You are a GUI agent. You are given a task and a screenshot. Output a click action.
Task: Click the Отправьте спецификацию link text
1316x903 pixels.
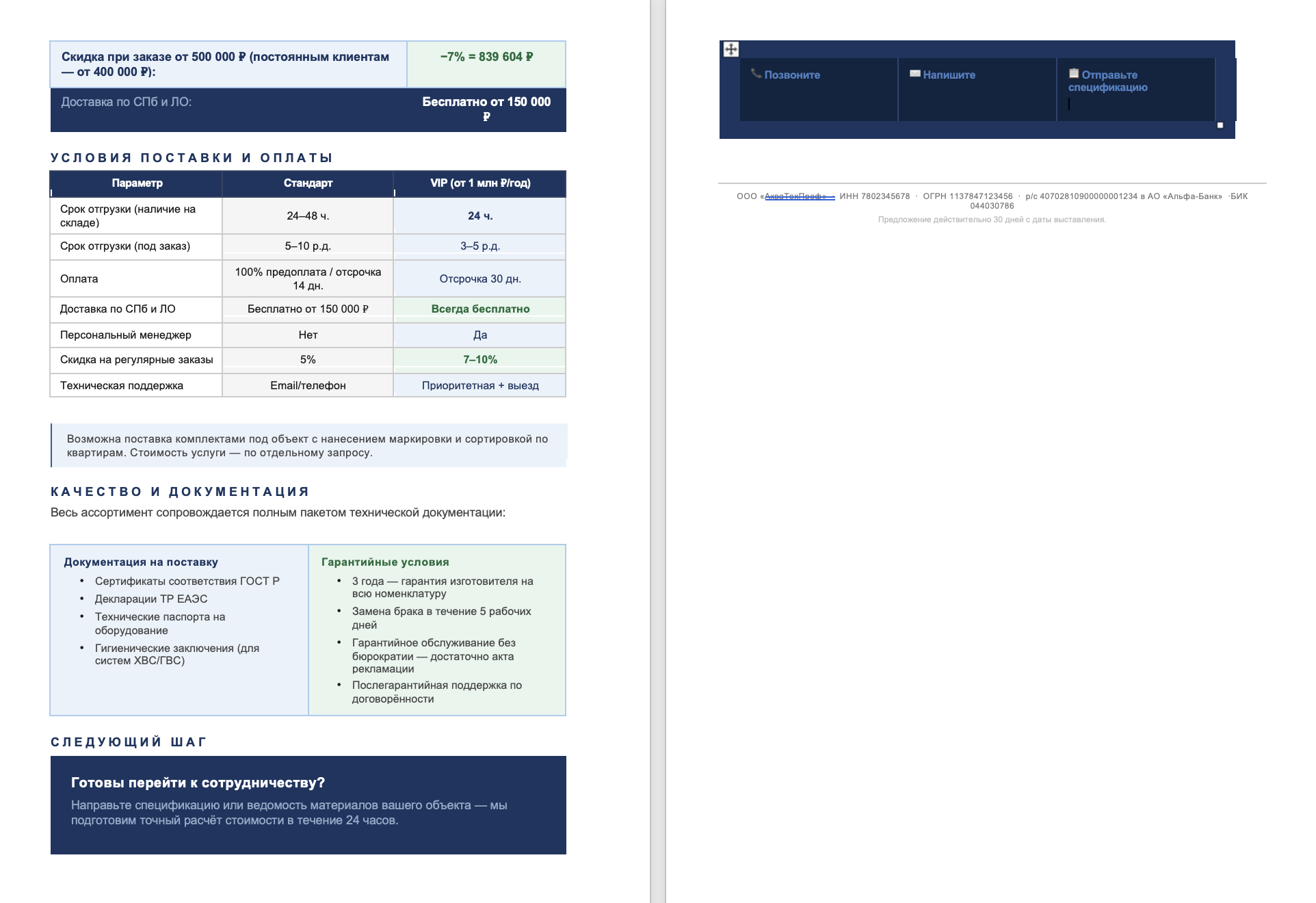click(x=1108, y=81)
